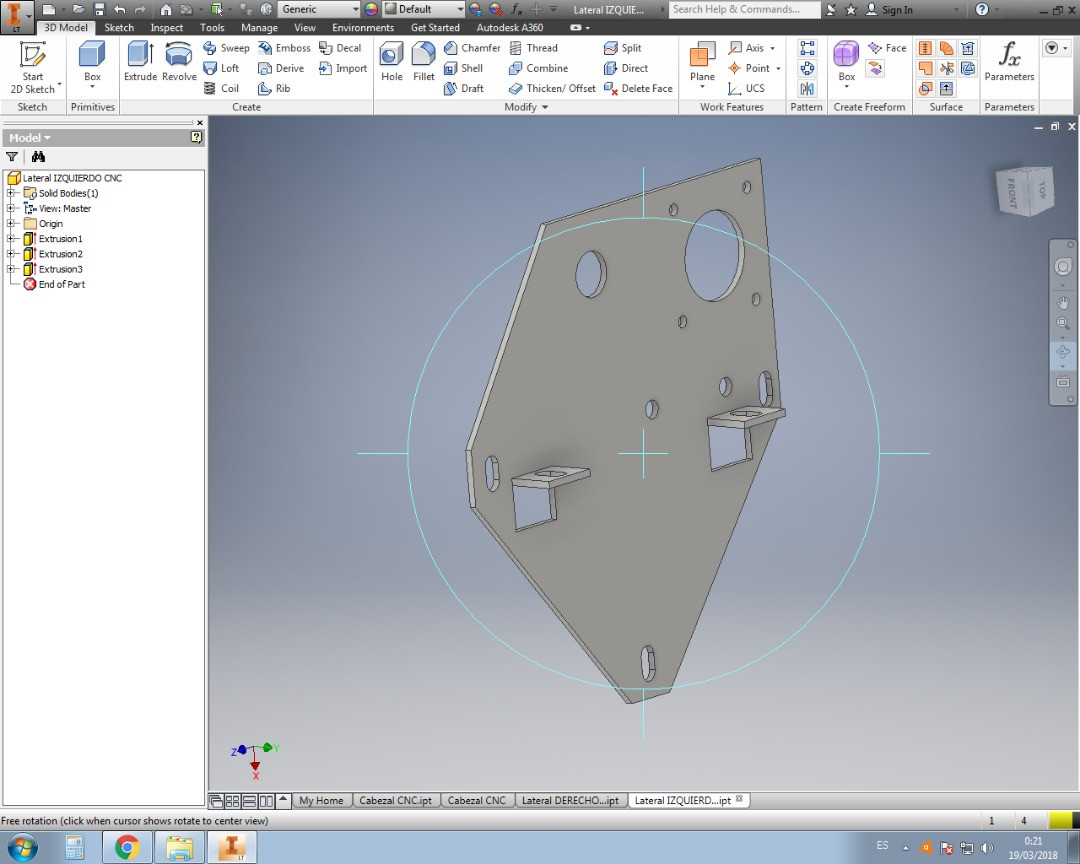1080x864 pixels.
Task: Select the Rib tool
Action: (274, 88)
